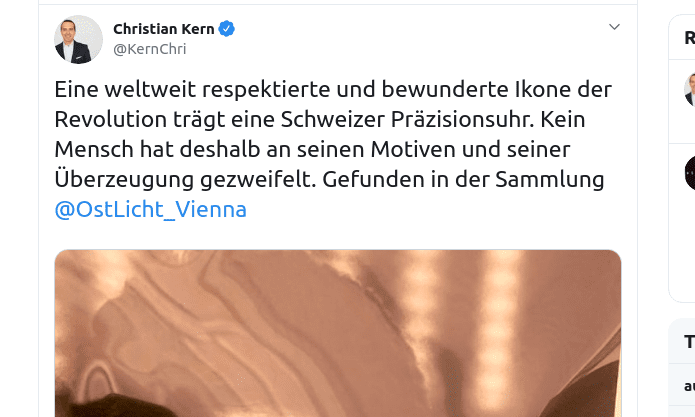Click the blue verified badge
Image resolution: width=695 pixels, height=417 pixels.
pos(226,29)
